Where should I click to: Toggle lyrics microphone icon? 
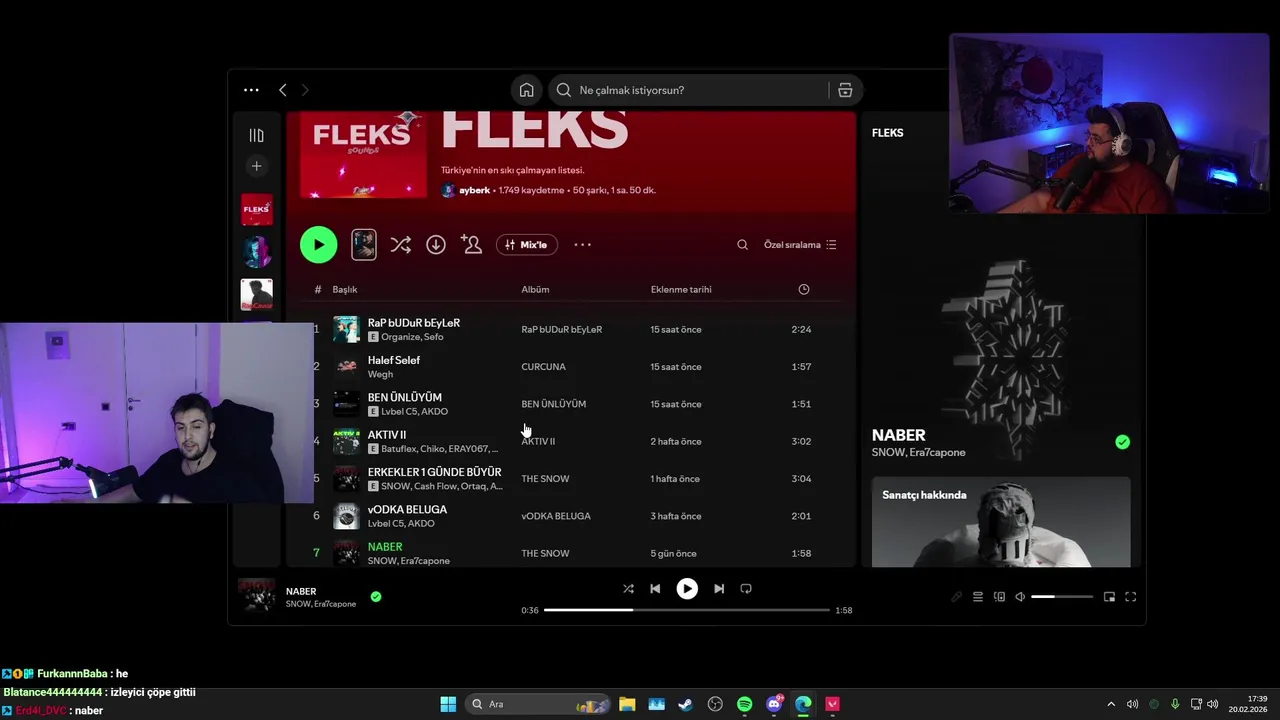[956, 597]
